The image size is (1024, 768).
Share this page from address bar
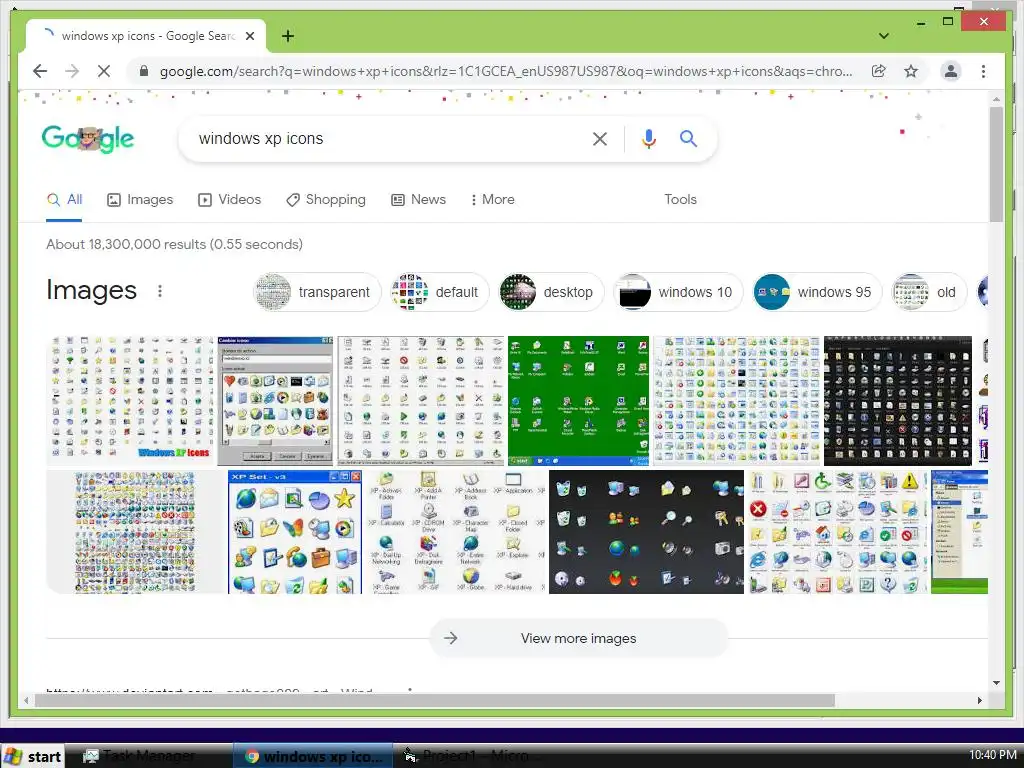(879, 71)
